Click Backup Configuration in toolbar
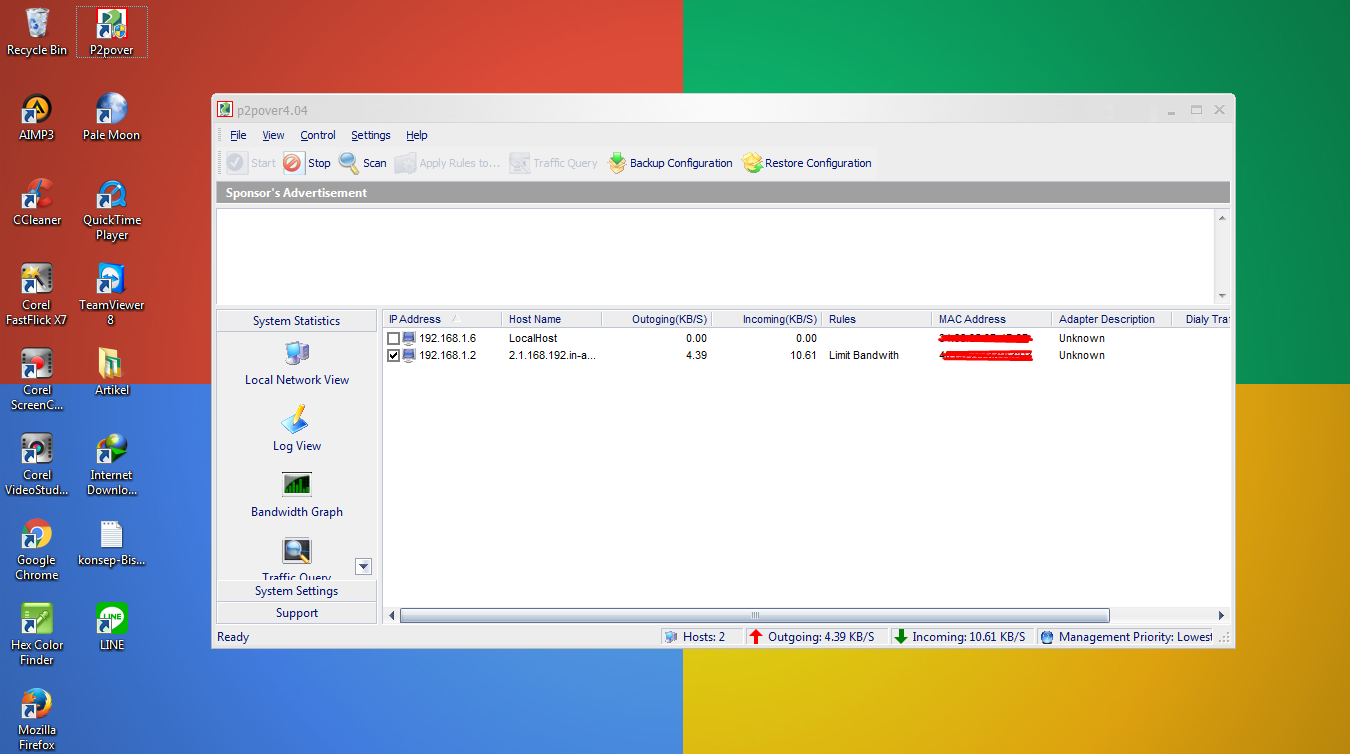 [x=670, y=163]
